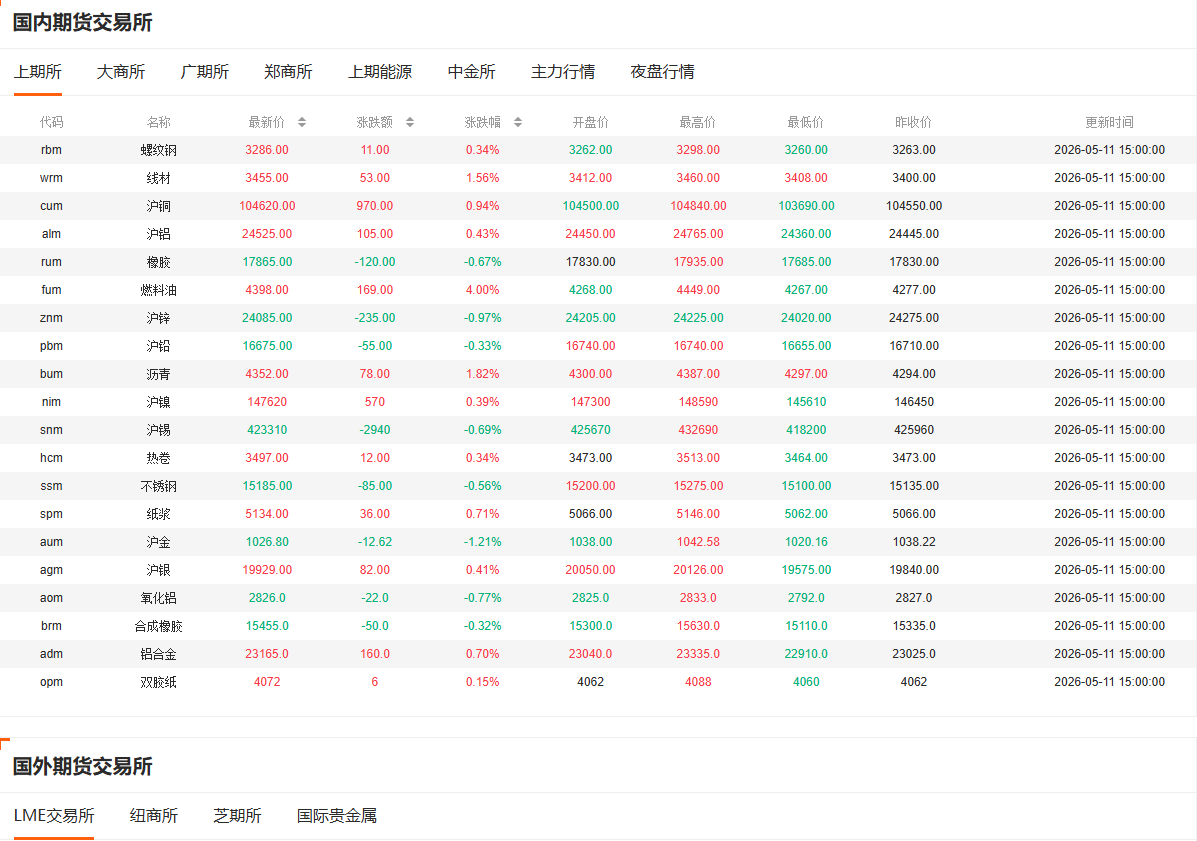Select the 上期所 tab
Viewport: 1197px width, 841px height.
[37, 72]
